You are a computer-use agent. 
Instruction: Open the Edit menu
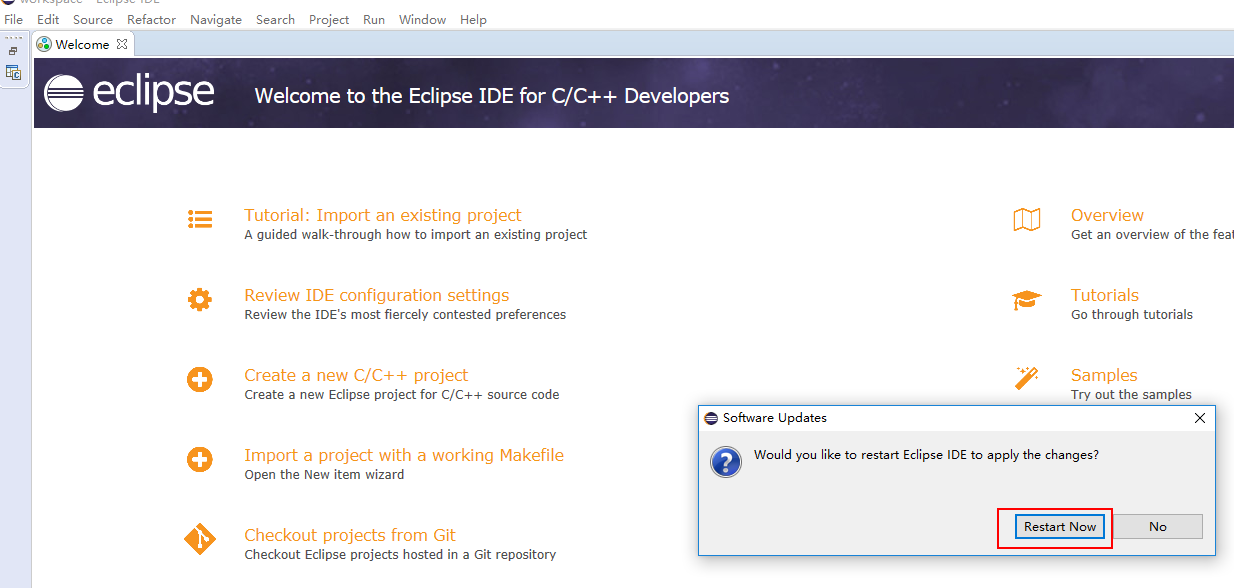[x=48, y=19]
